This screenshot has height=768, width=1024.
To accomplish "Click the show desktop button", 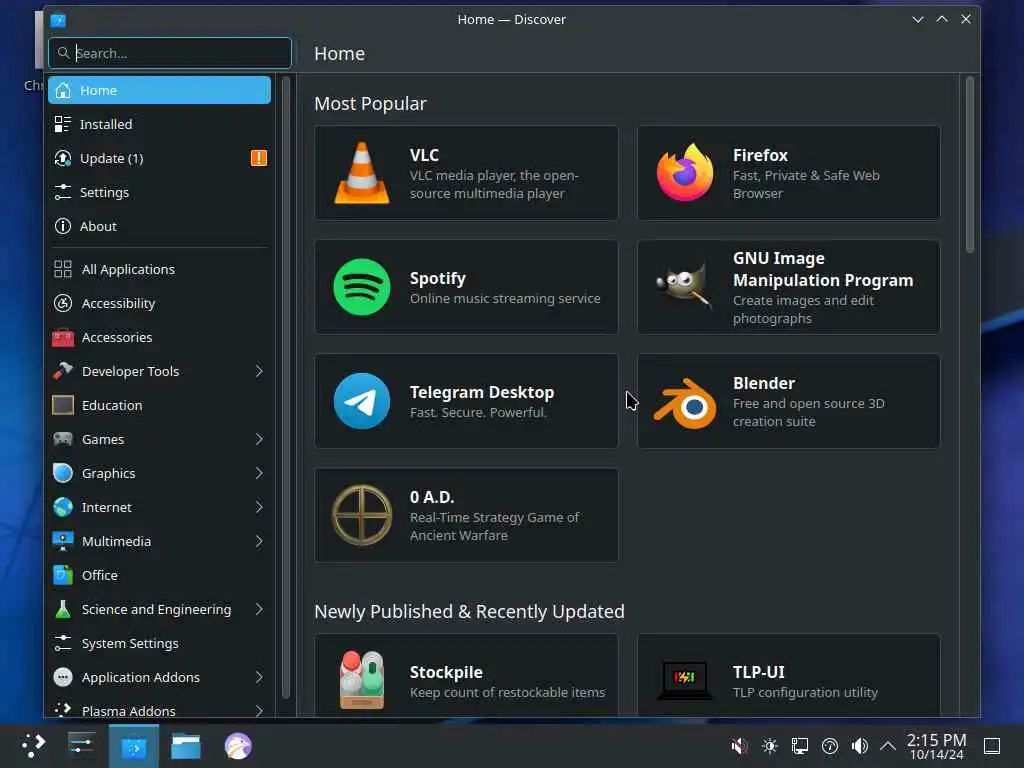I will [x=992, y=746].
